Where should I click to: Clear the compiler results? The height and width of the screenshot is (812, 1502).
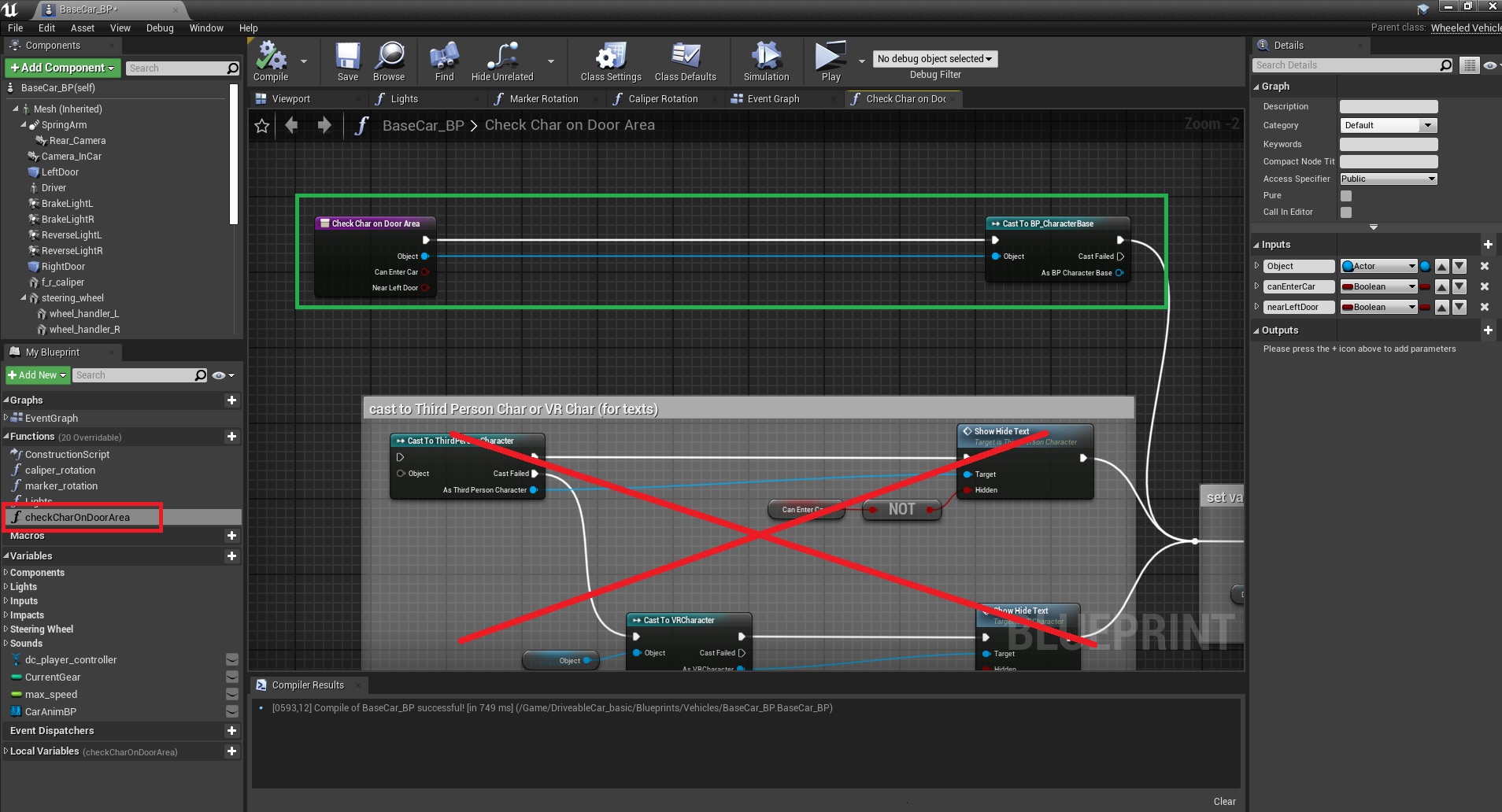tap(1224, 802)
